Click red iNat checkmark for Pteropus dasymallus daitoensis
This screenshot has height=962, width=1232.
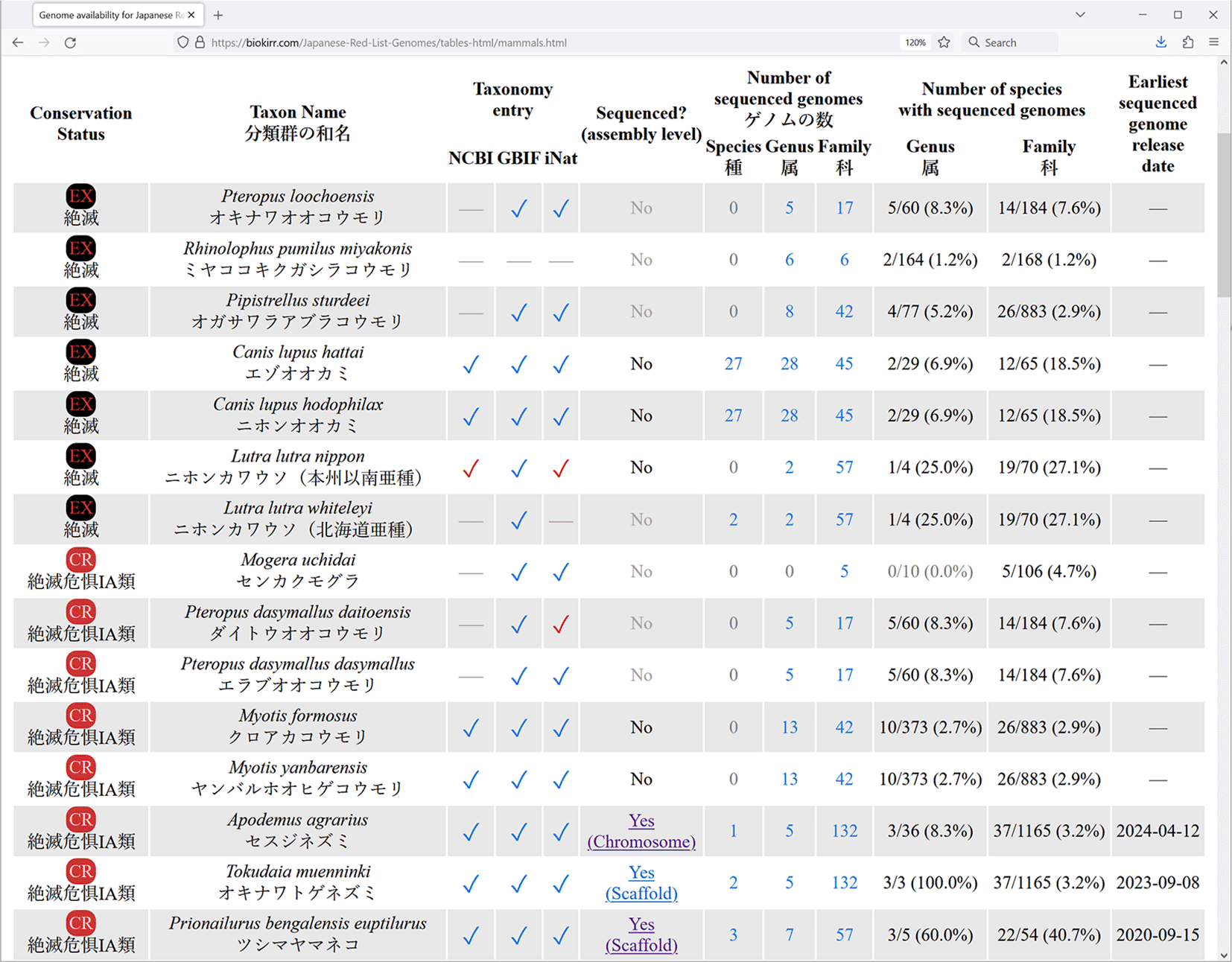click(x=561, y=624)
